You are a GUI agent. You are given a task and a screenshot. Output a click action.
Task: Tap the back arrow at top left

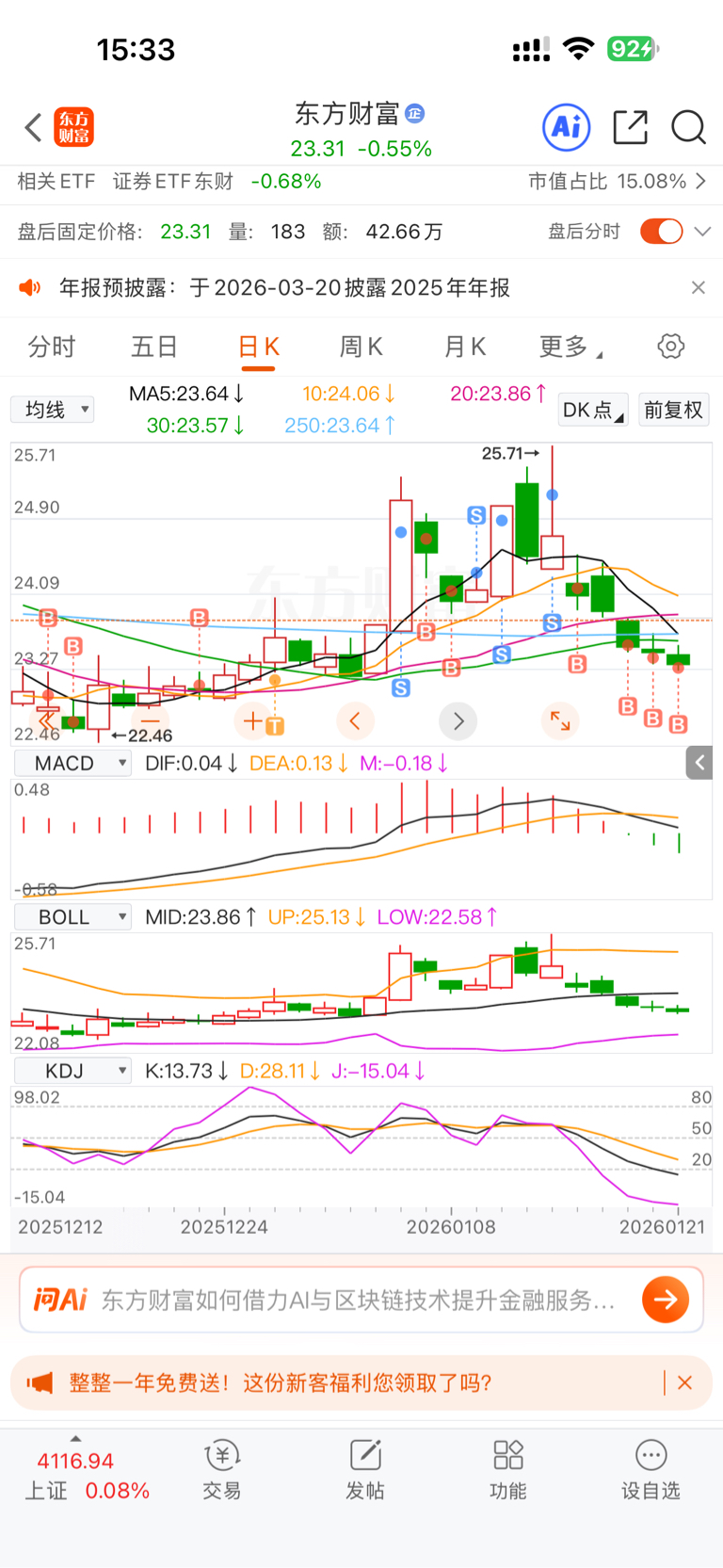click(33, 127)
